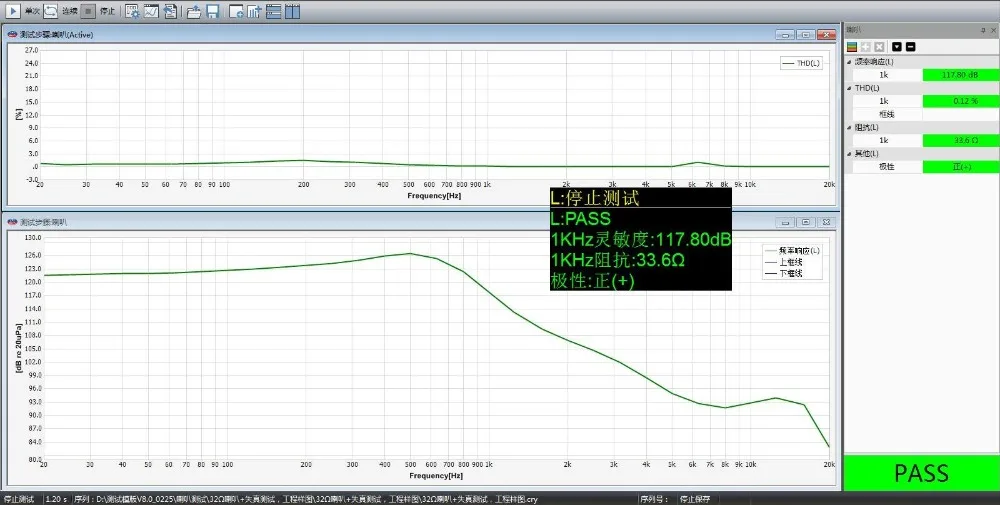Collapse the 其他(L) group
The image size is (1000, 505).
849,154
